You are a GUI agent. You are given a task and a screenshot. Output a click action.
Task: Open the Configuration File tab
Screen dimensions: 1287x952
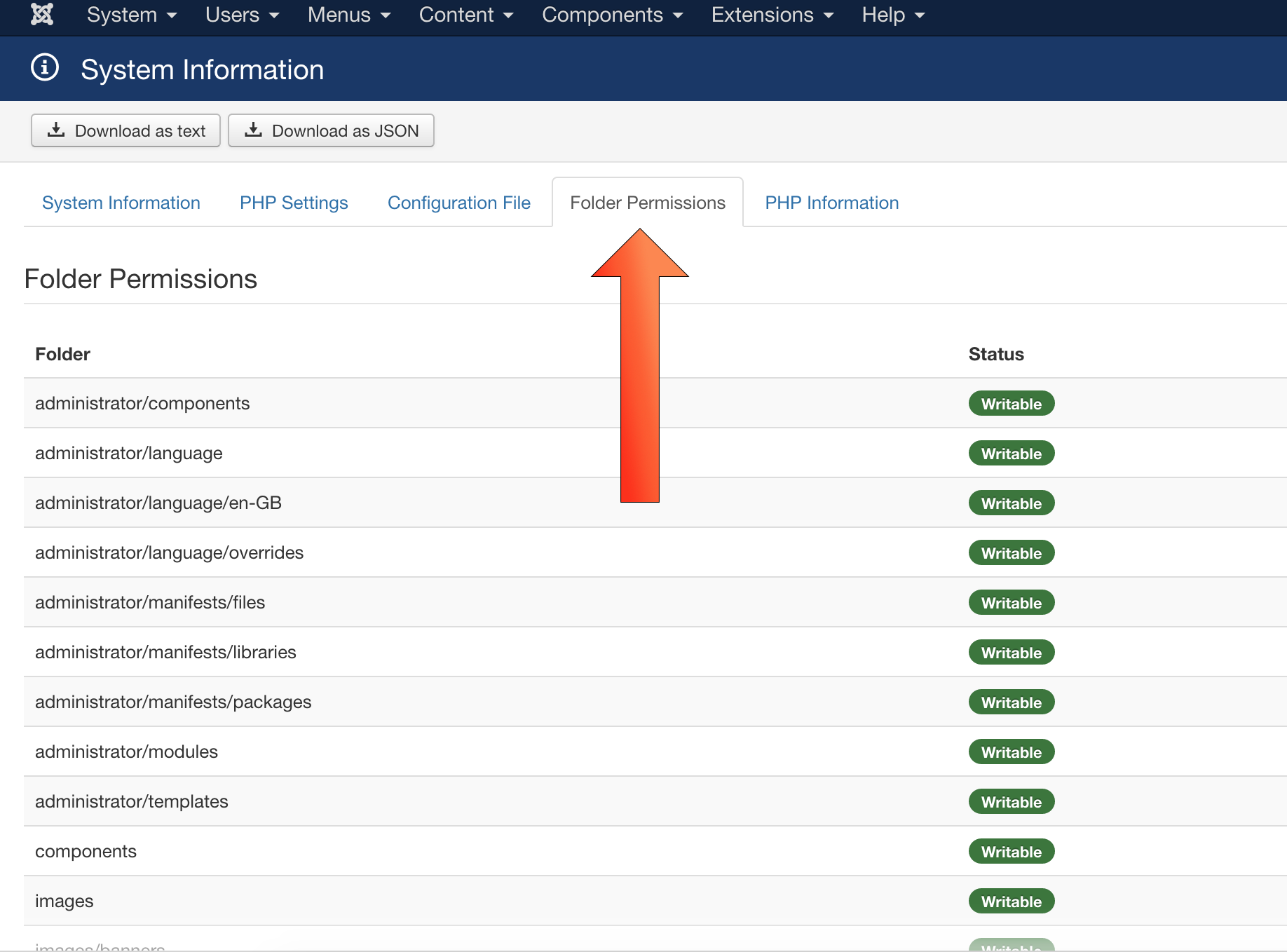pyautogui.click(x=459, y=203)
